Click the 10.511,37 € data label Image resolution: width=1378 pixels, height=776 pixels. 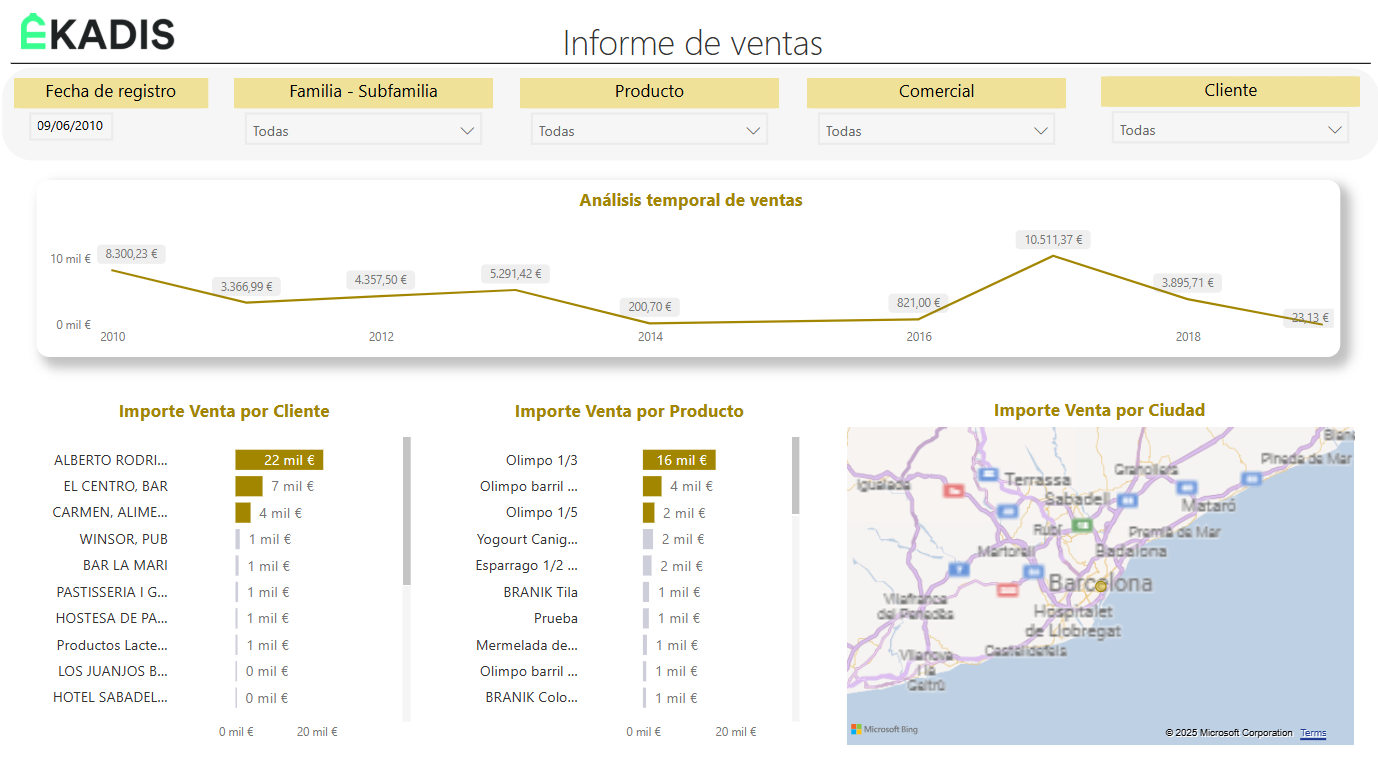tap(1054, 240)
